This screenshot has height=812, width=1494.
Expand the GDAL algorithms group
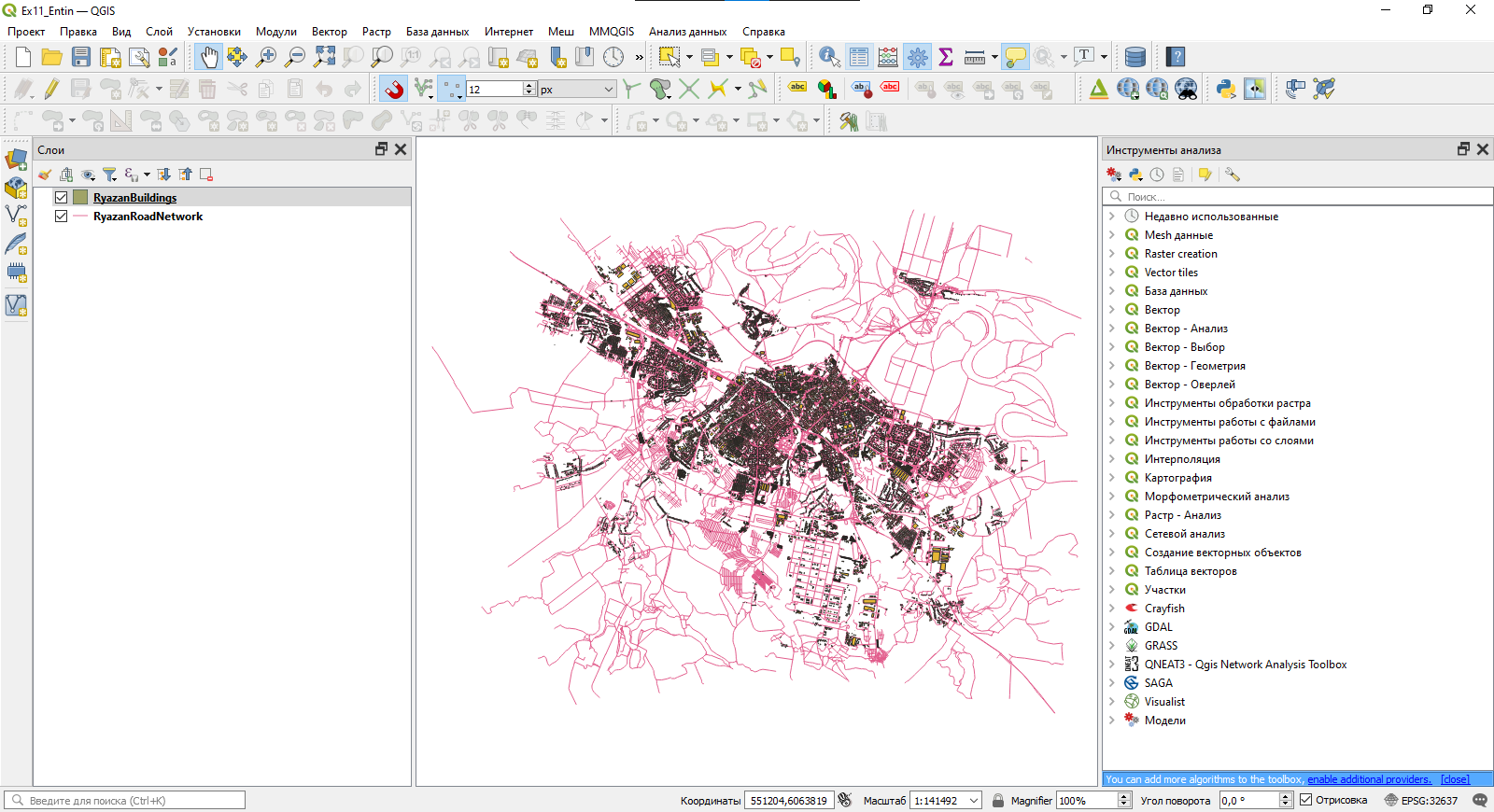click(x=1111, y=627)
